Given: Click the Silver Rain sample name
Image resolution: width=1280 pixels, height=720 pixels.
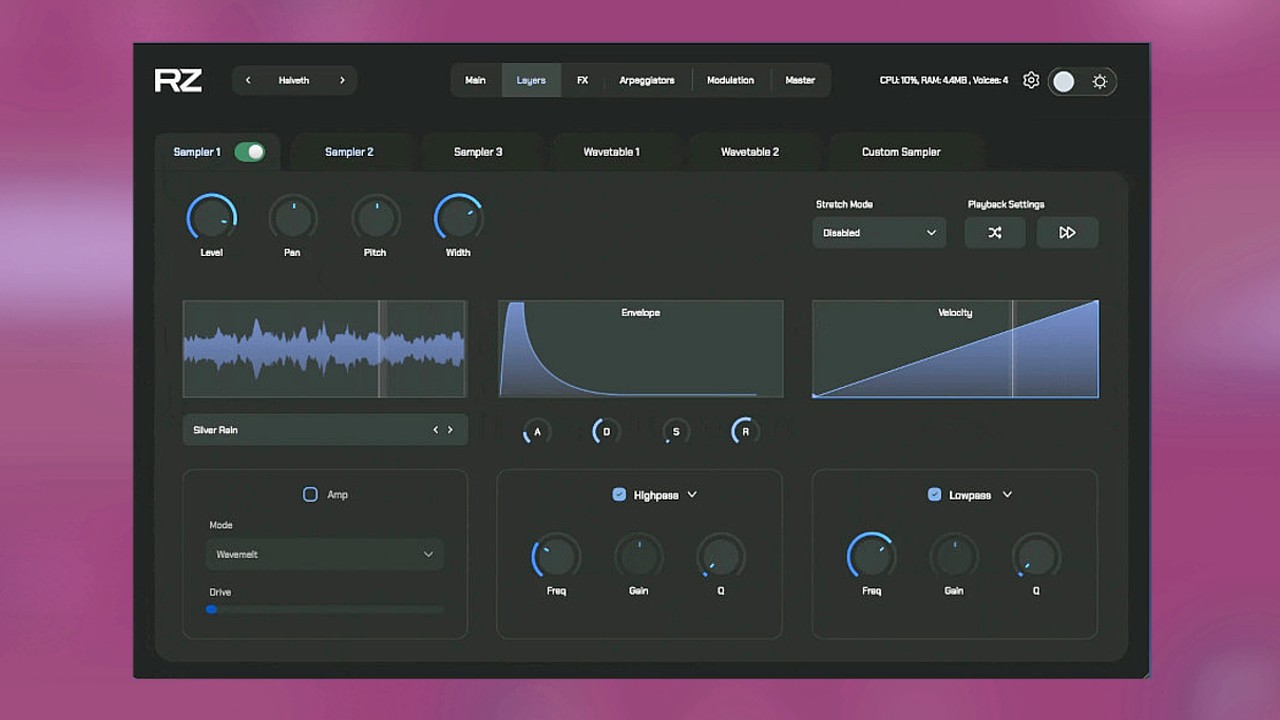Looking at the screenshot, I should 215,430.
